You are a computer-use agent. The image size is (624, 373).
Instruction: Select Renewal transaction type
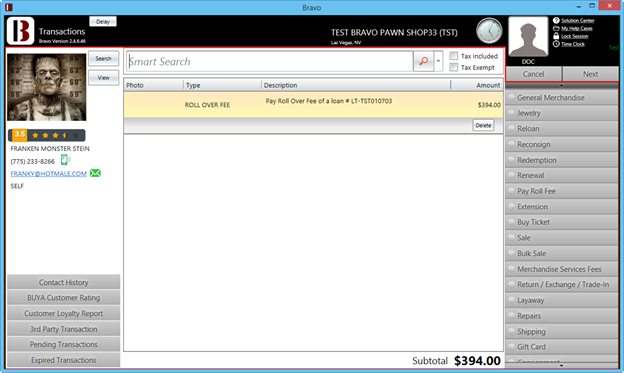(562, 176)
